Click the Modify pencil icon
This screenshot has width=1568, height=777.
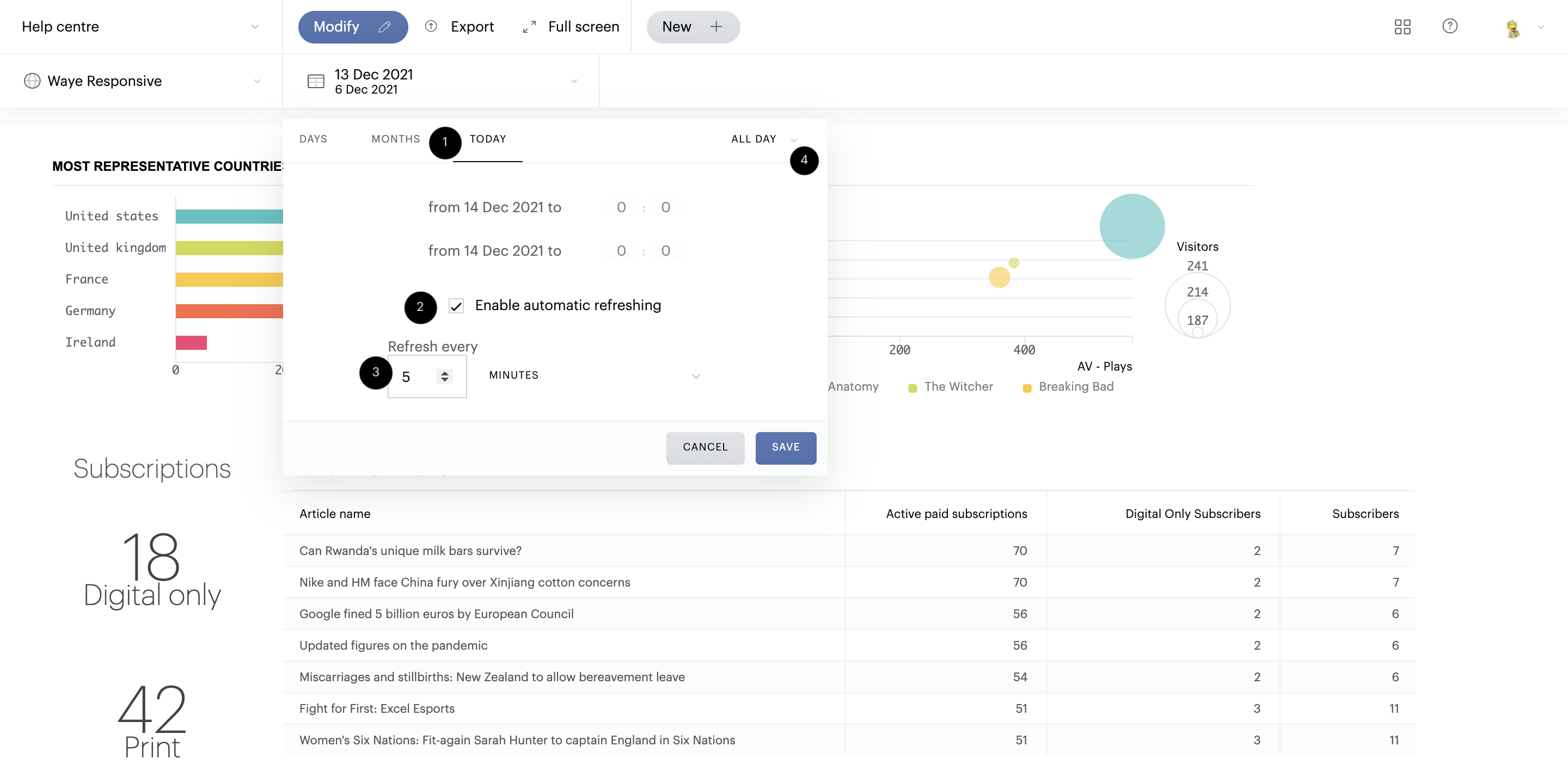coord(385,26)
